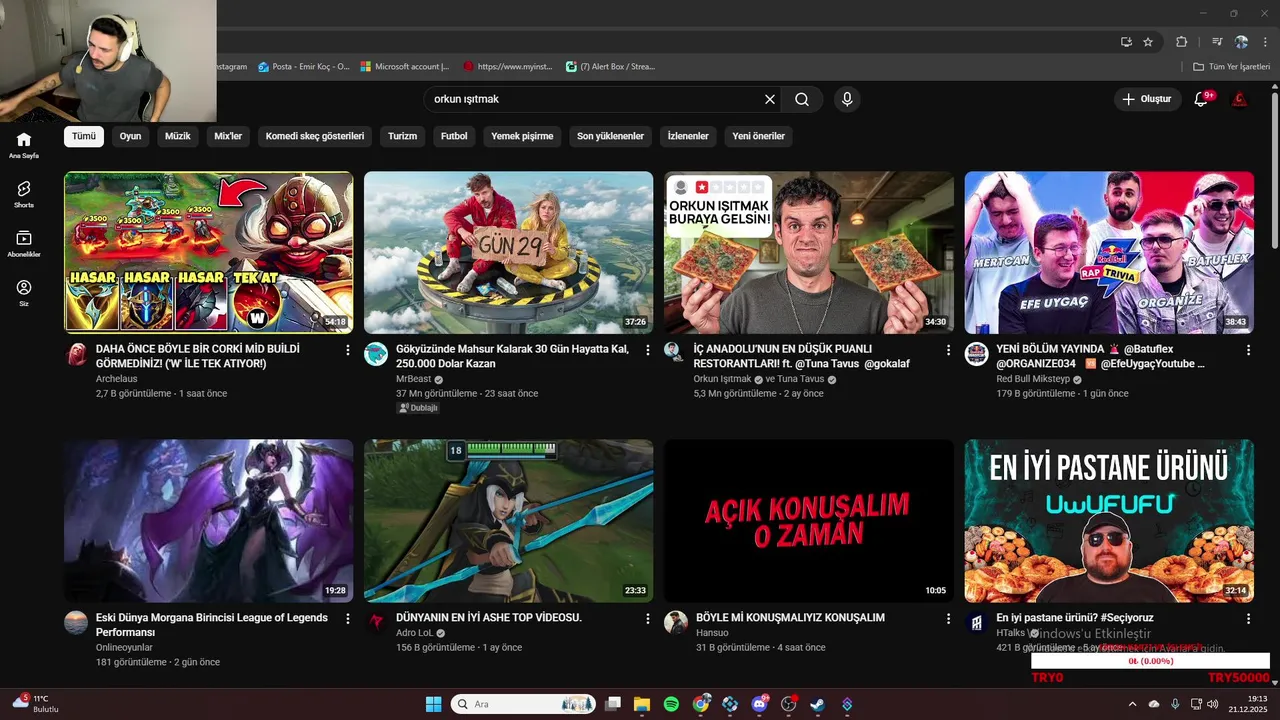Open Ana Sayfa home in YouTube sidebar
The width and height of the screenshot is (1280, 720).
[24, 145]
